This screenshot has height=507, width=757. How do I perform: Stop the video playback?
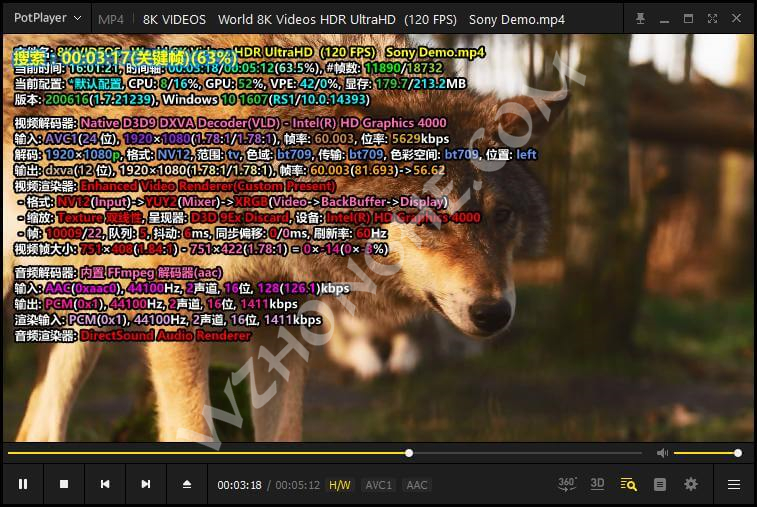pos(64,484)
